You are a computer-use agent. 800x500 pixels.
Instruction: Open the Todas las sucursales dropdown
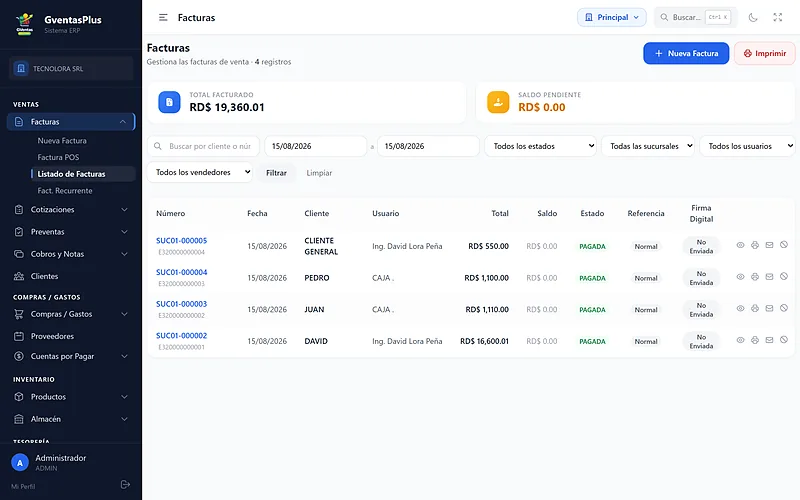[648, 146]
